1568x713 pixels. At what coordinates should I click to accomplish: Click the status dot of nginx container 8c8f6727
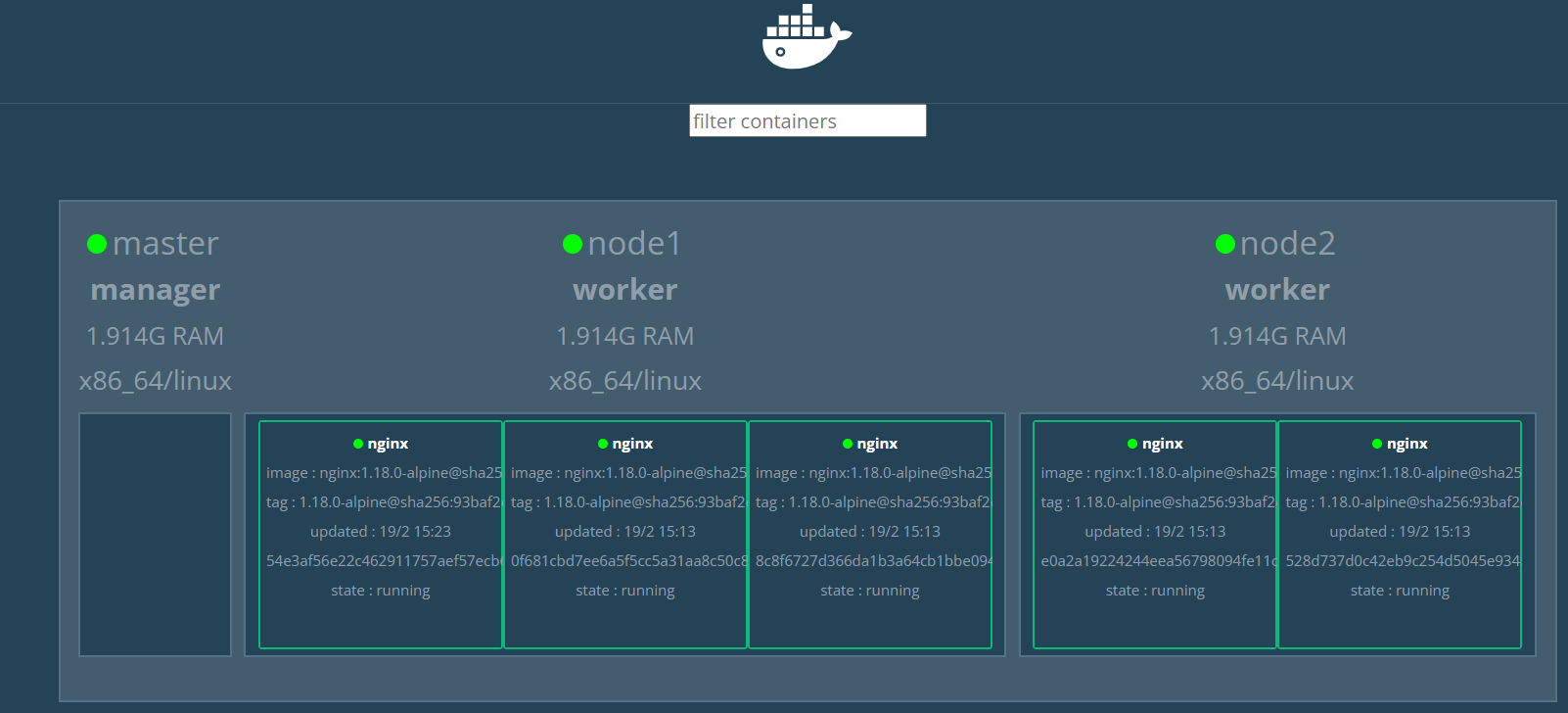pyautogui.click(x=848, y=444)
